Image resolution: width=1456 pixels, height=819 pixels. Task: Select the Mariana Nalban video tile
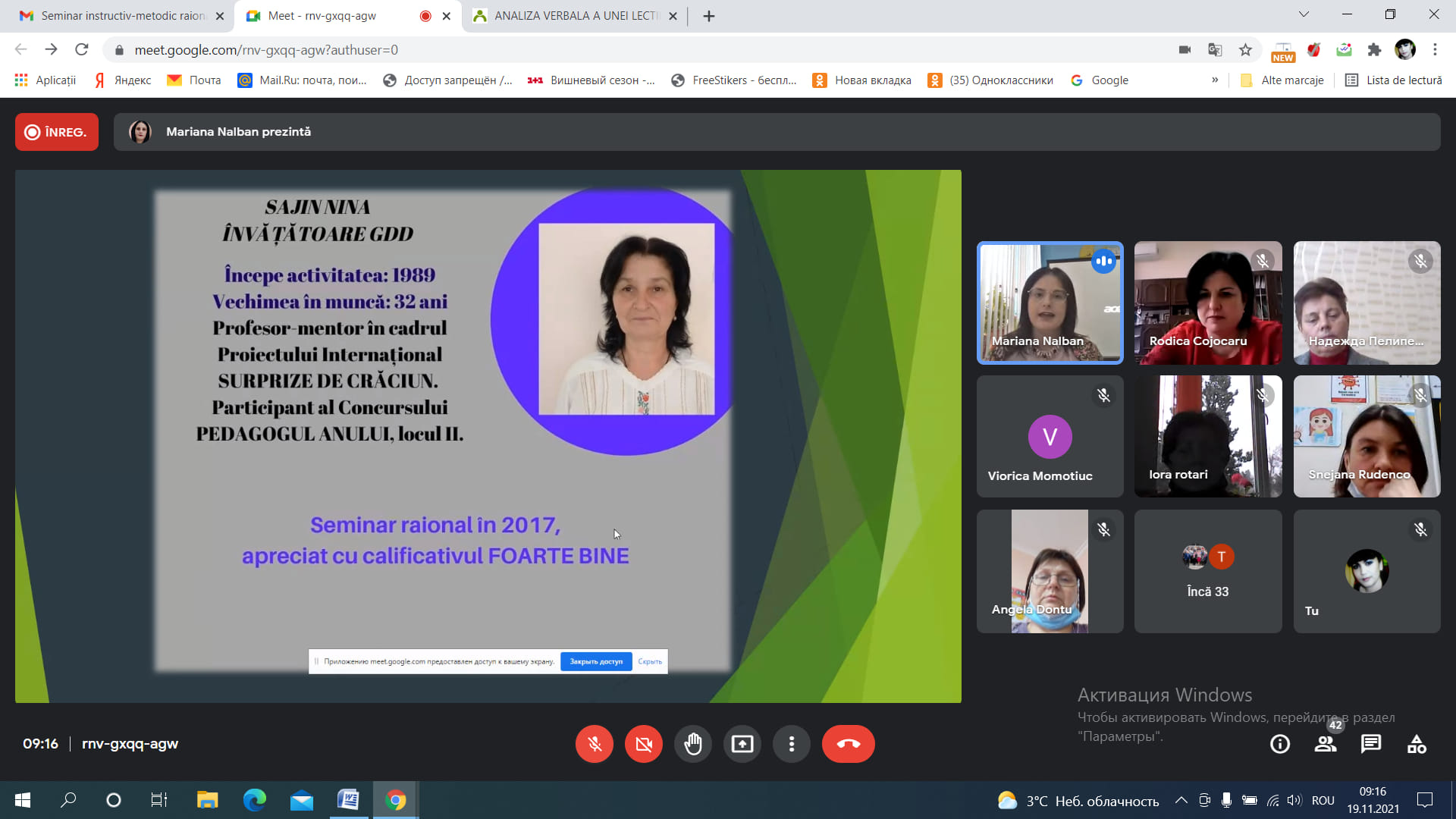1050,303
